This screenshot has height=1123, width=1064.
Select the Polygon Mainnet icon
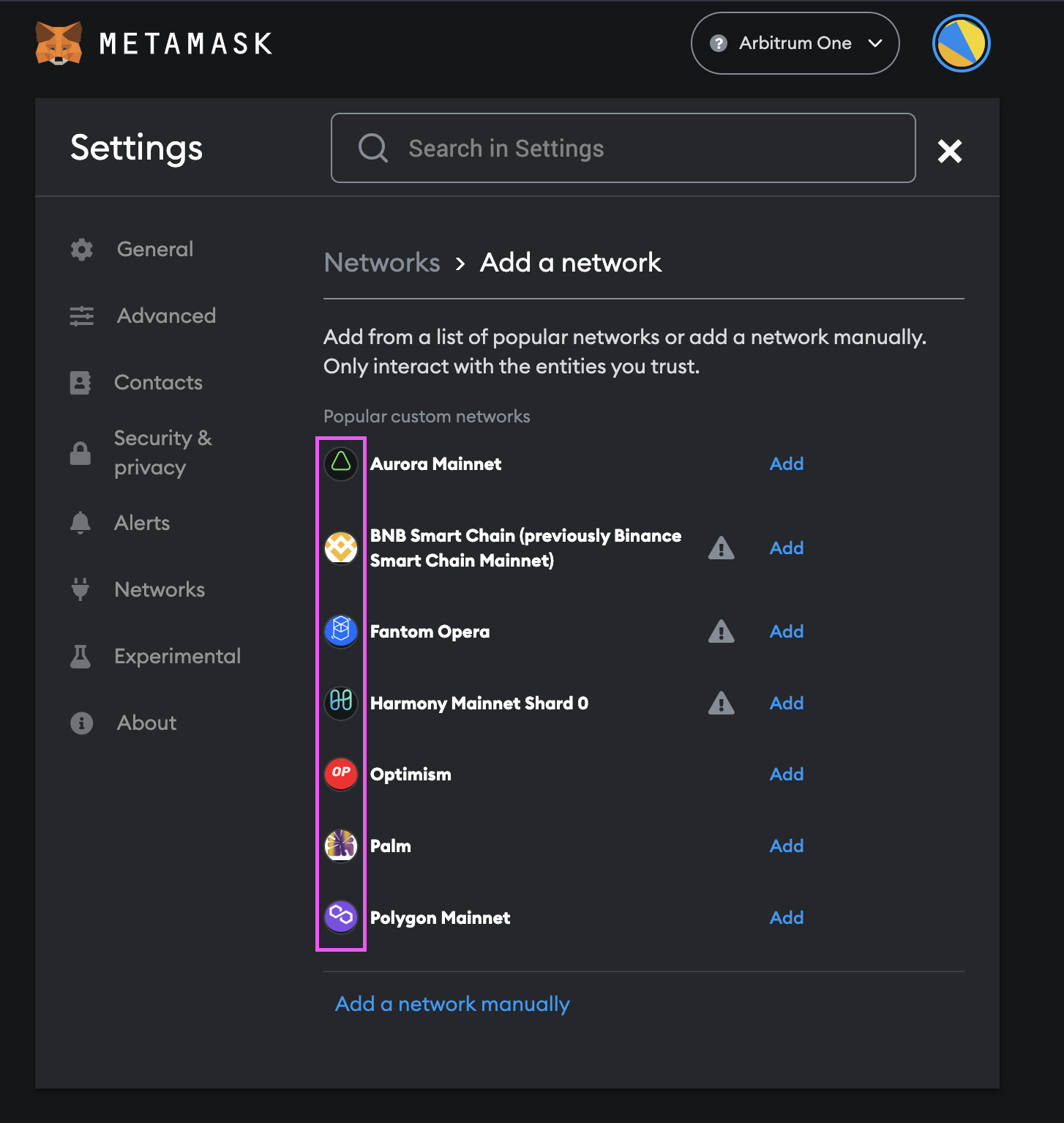340,916
